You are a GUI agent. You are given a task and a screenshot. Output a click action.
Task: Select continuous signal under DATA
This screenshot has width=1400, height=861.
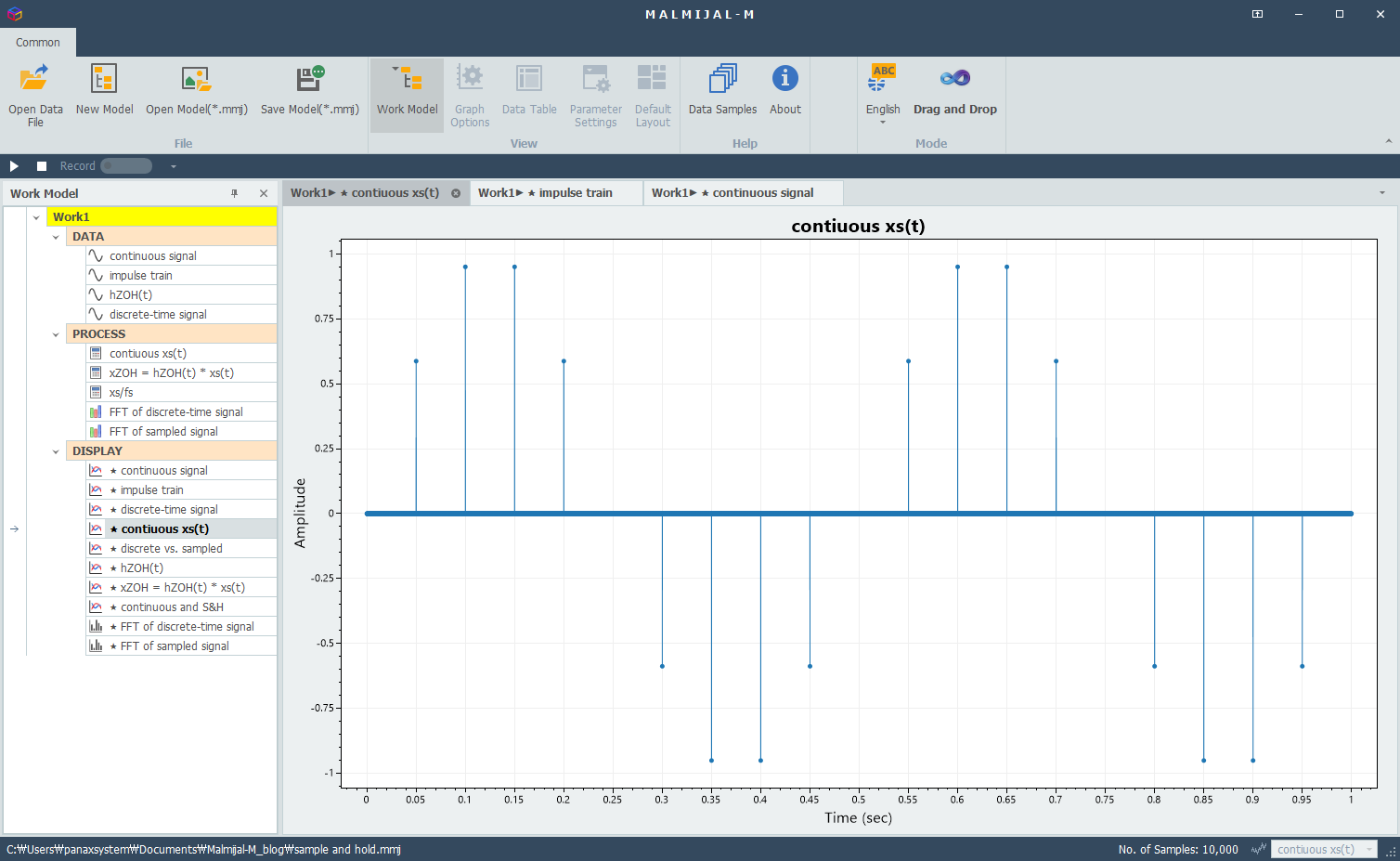(x=181, y=255)
